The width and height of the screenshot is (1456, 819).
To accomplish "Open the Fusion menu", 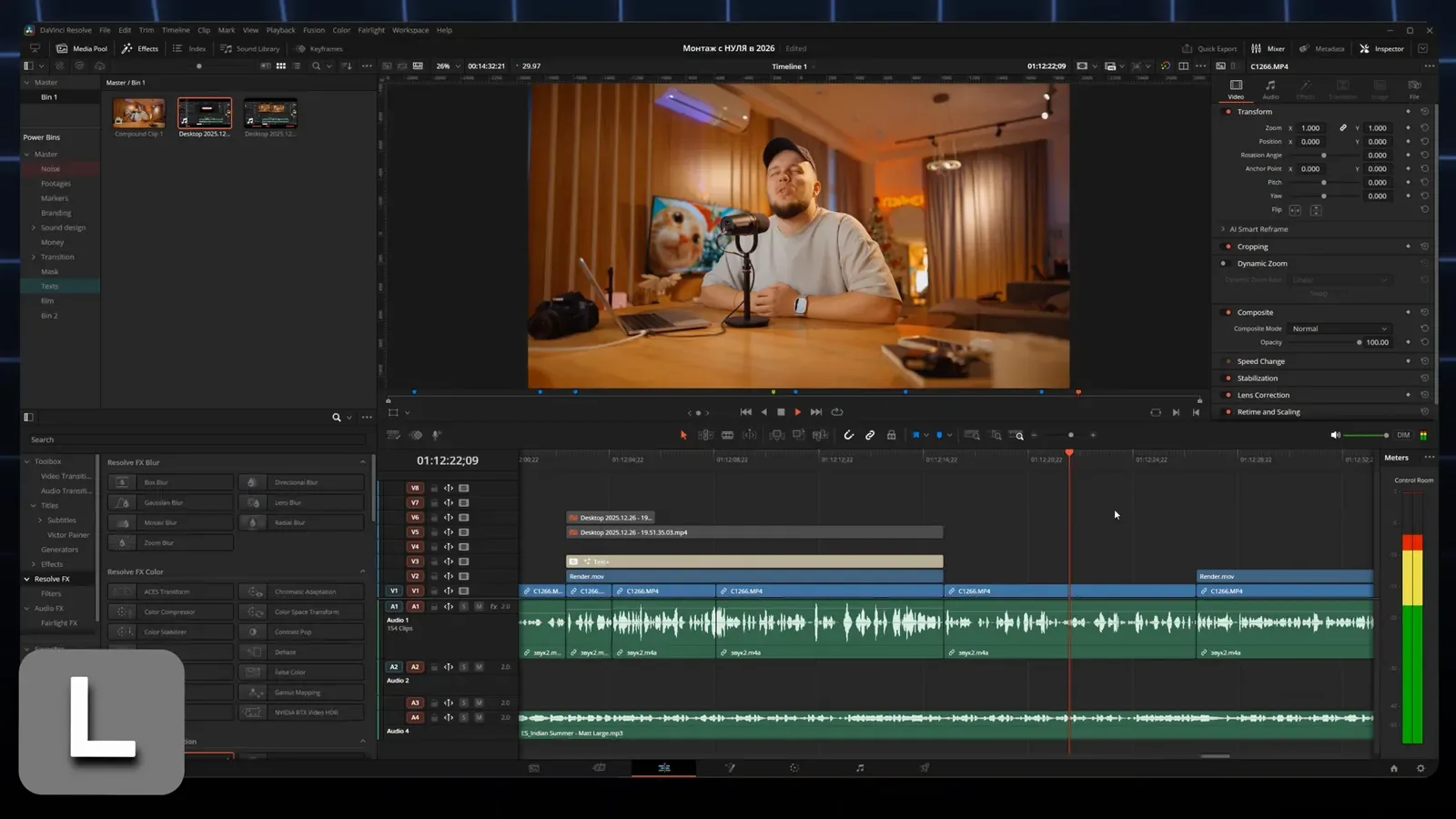I will tap(314, 30).
